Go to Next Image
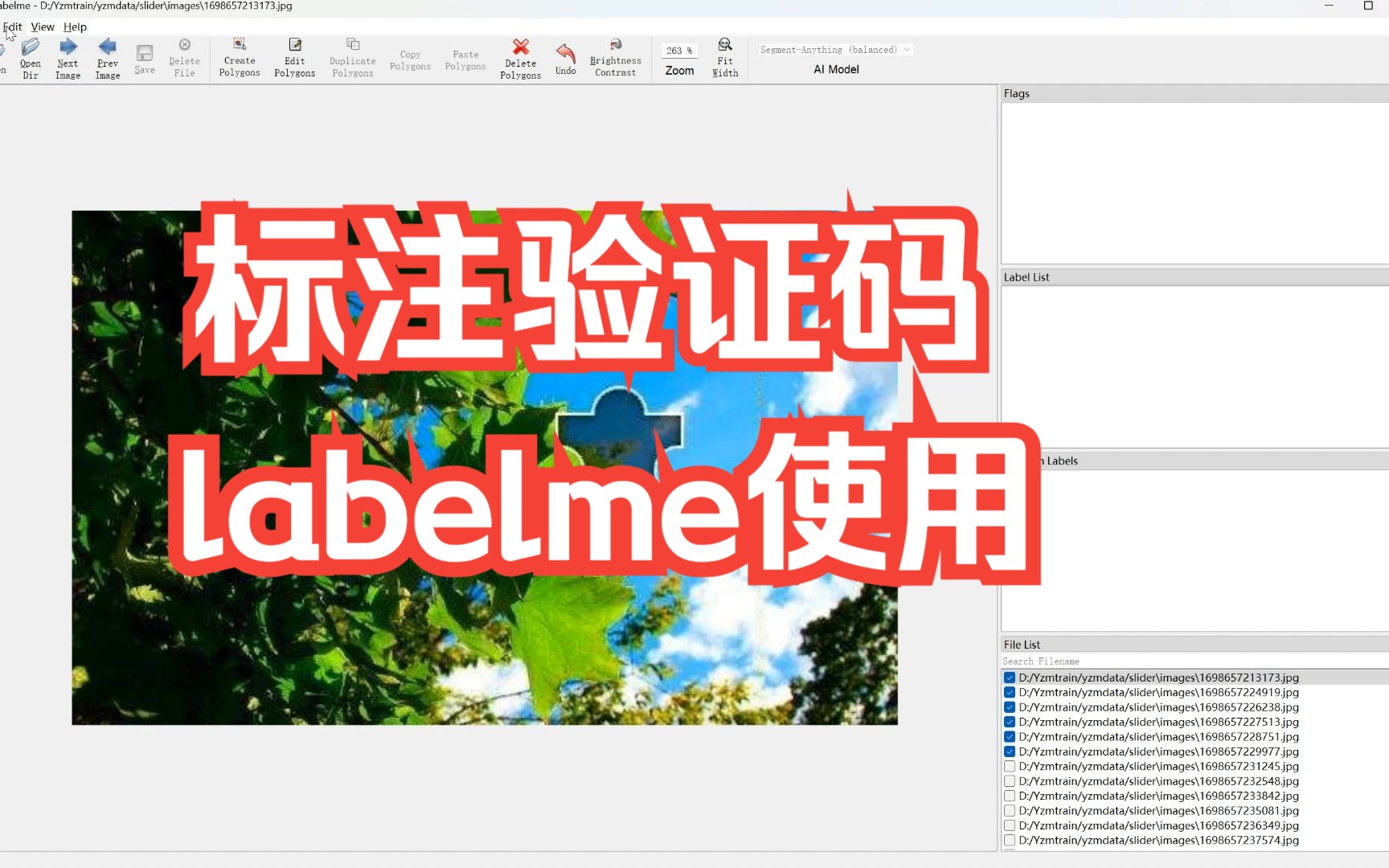The width and height of the screenshot is (1389, 868). tap(68, 59)
